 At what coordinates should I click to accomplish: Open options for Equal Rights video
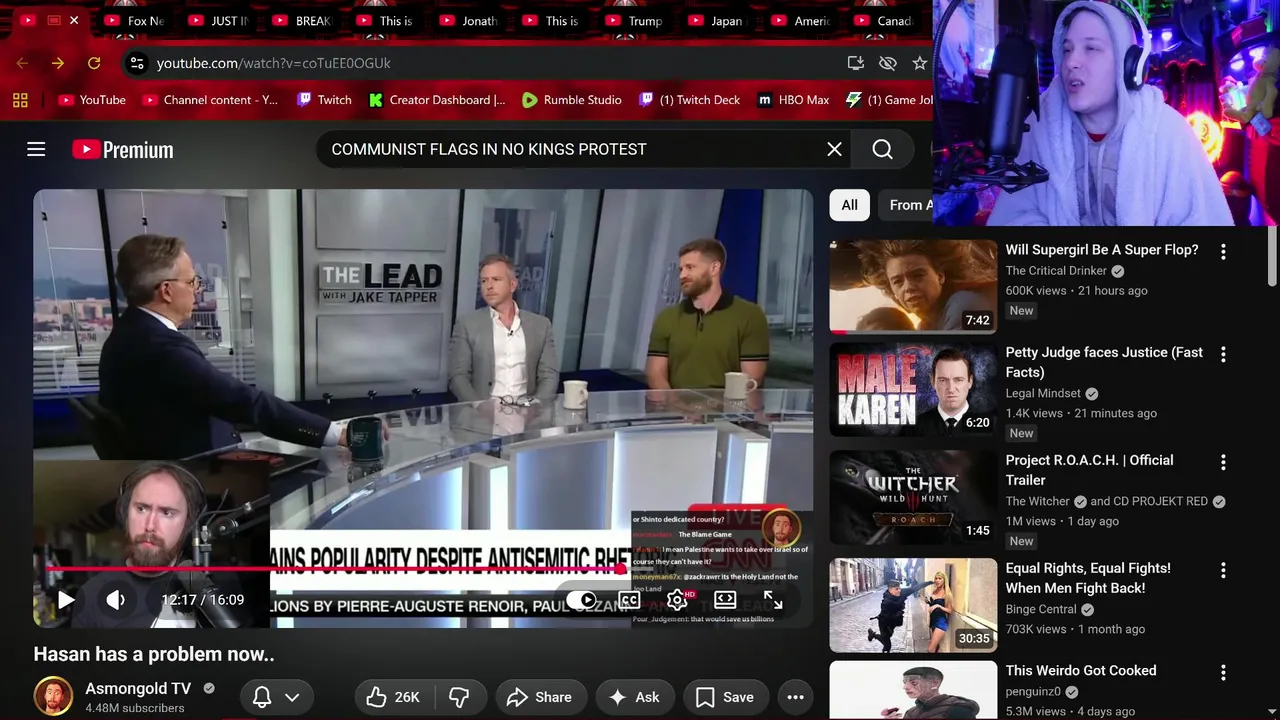point(1223,571)
